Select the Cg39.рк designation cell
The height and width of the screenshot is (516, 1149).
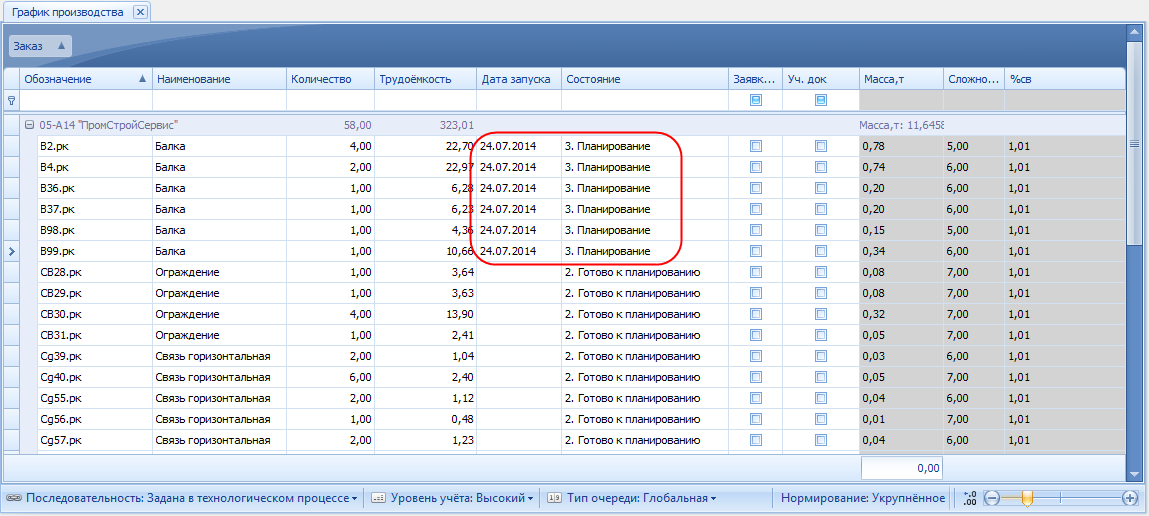click(95, 357)
